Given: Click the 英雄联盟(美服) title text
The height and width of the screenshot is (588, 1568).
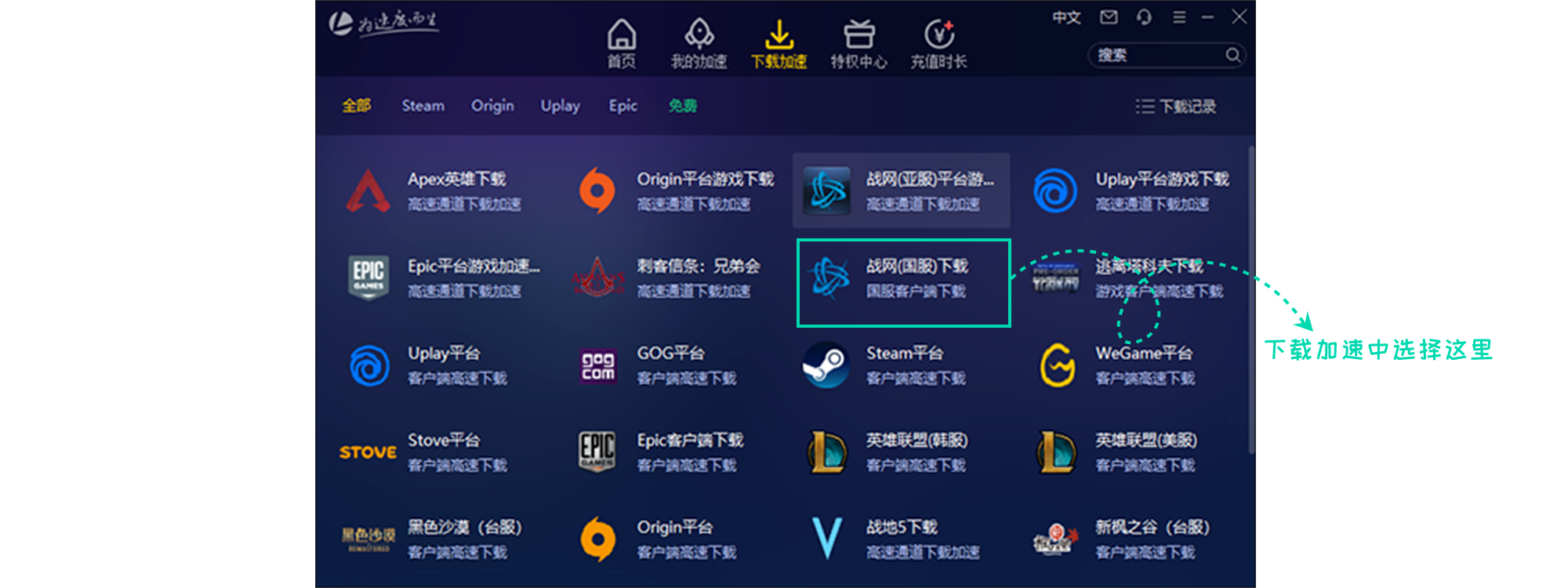Looking at the screenshot, I should pos(1146,441).
